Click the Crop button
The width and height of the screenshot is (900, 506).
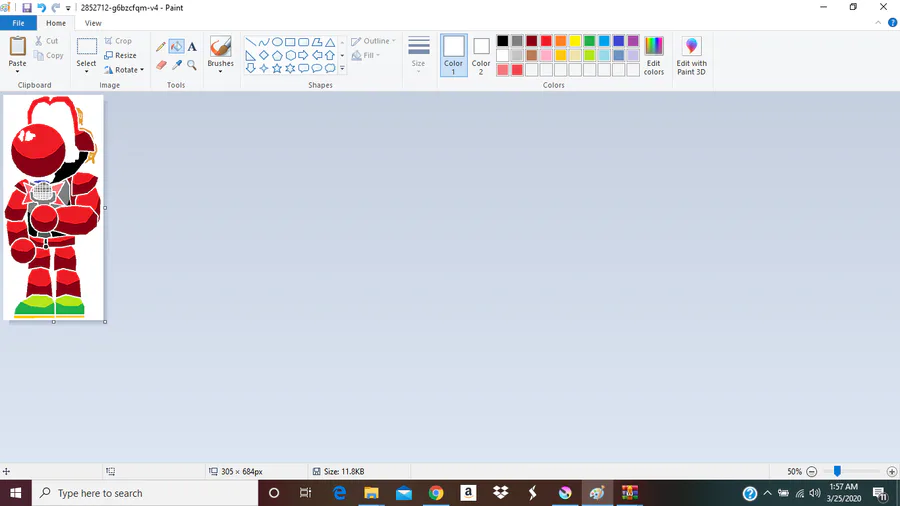(x=118, y=41)
